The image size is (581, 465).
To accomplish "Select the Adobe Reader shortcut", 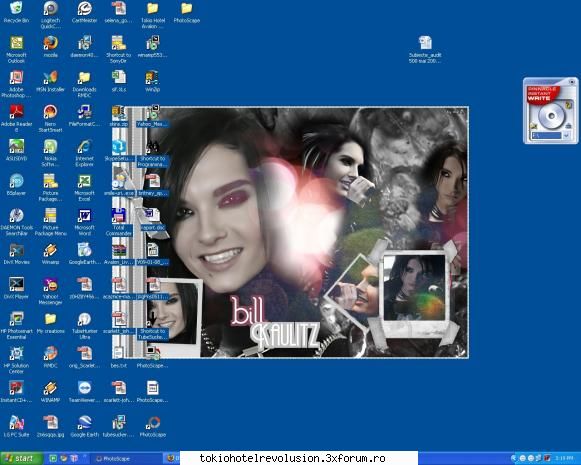I will tap(16, 119).
